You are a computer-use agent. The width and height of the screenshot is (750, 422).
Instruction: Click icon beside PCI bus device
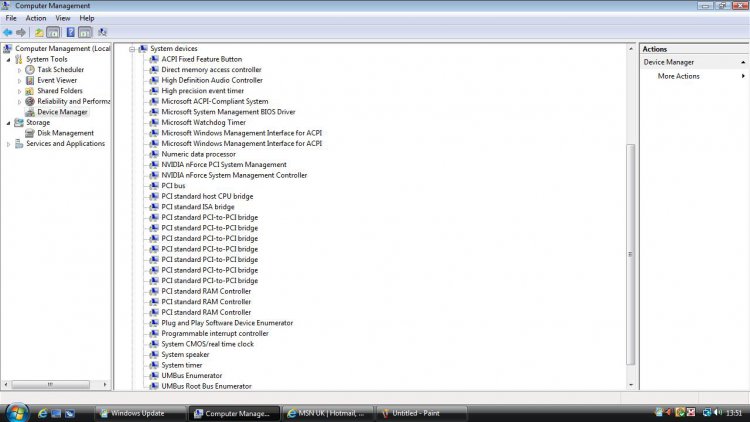point(154,186)
